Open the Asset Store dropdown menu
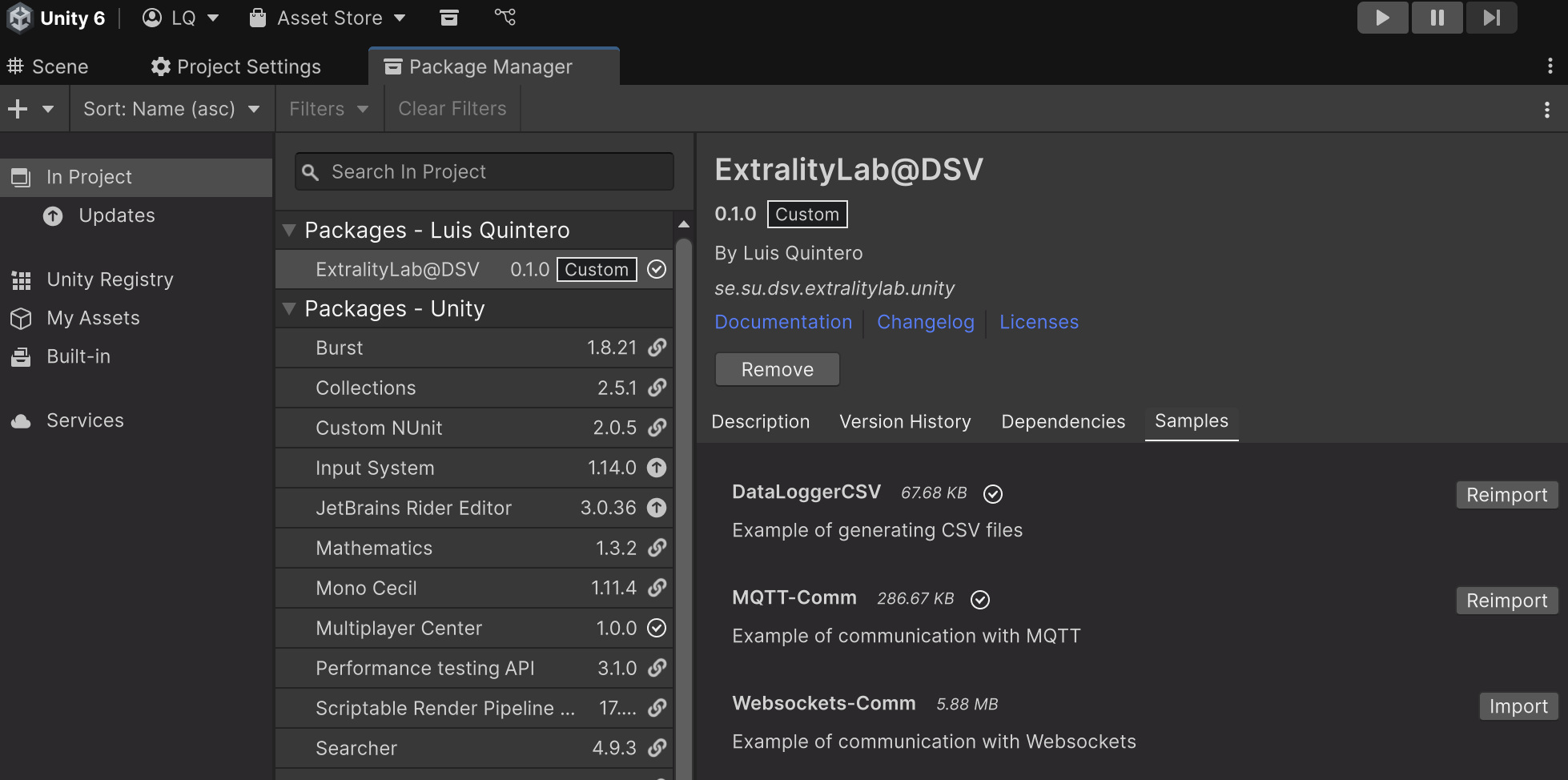 coord(328,18)
